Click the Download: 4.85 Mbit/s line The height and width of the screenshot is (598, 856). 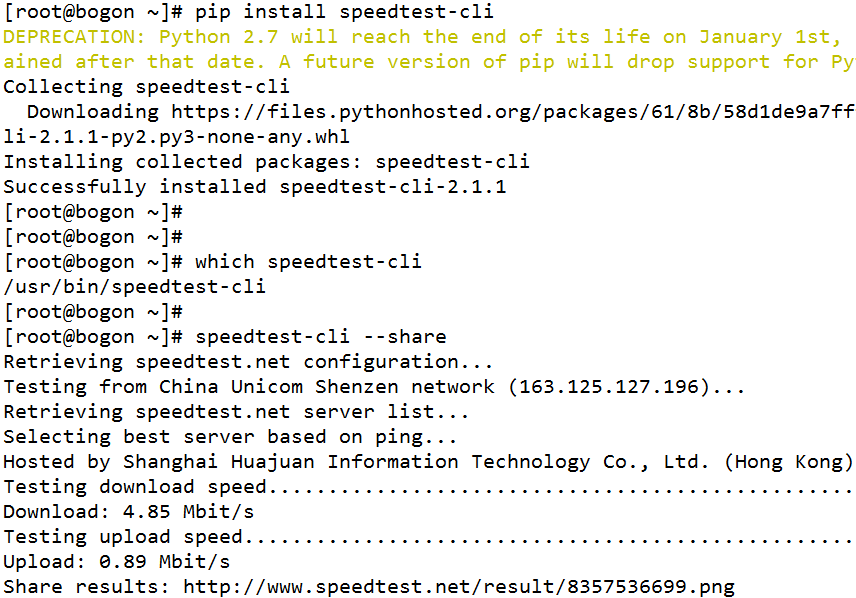pyautogui.click(x=129, y=512)
